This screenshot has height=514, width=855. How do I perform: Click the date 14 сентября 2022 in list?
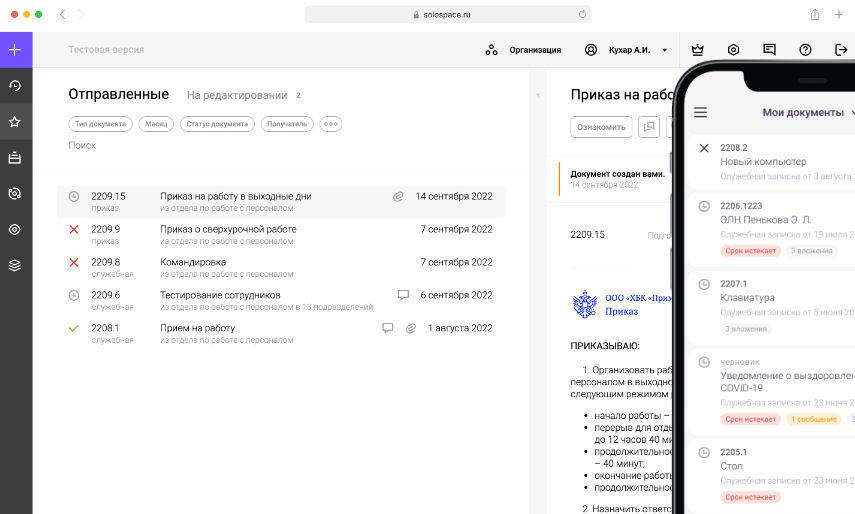point(454,196)
